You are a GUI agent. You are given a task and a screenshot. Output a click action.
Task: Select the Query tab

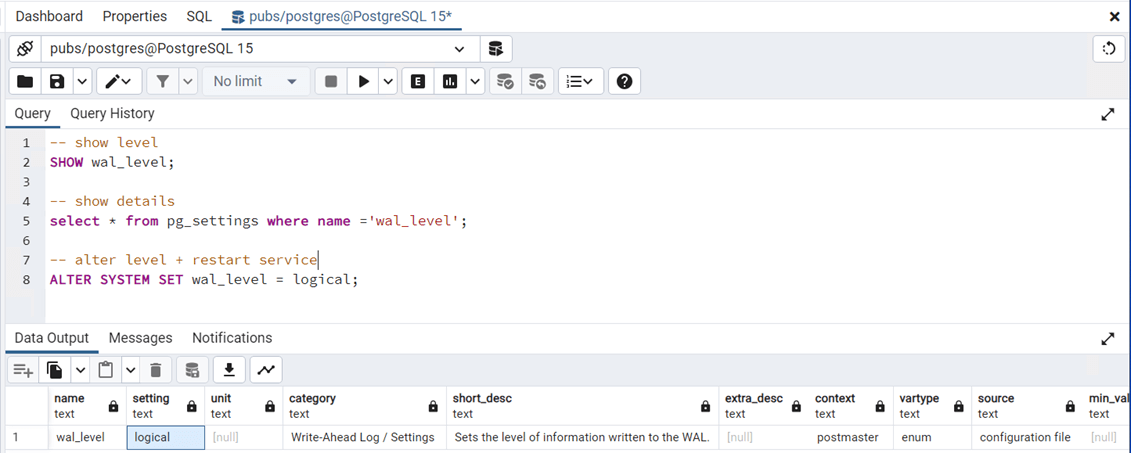point(32,113)
